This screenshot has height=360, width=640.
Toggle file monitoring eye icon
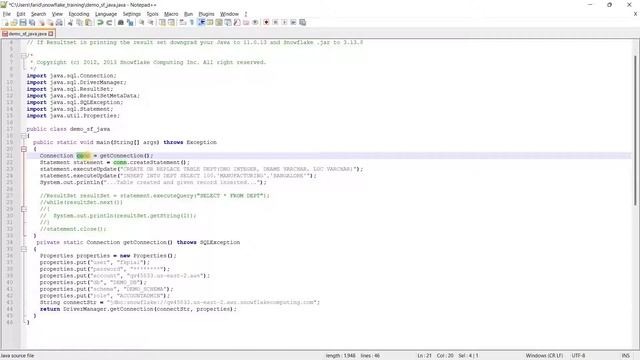click(255, 22)
